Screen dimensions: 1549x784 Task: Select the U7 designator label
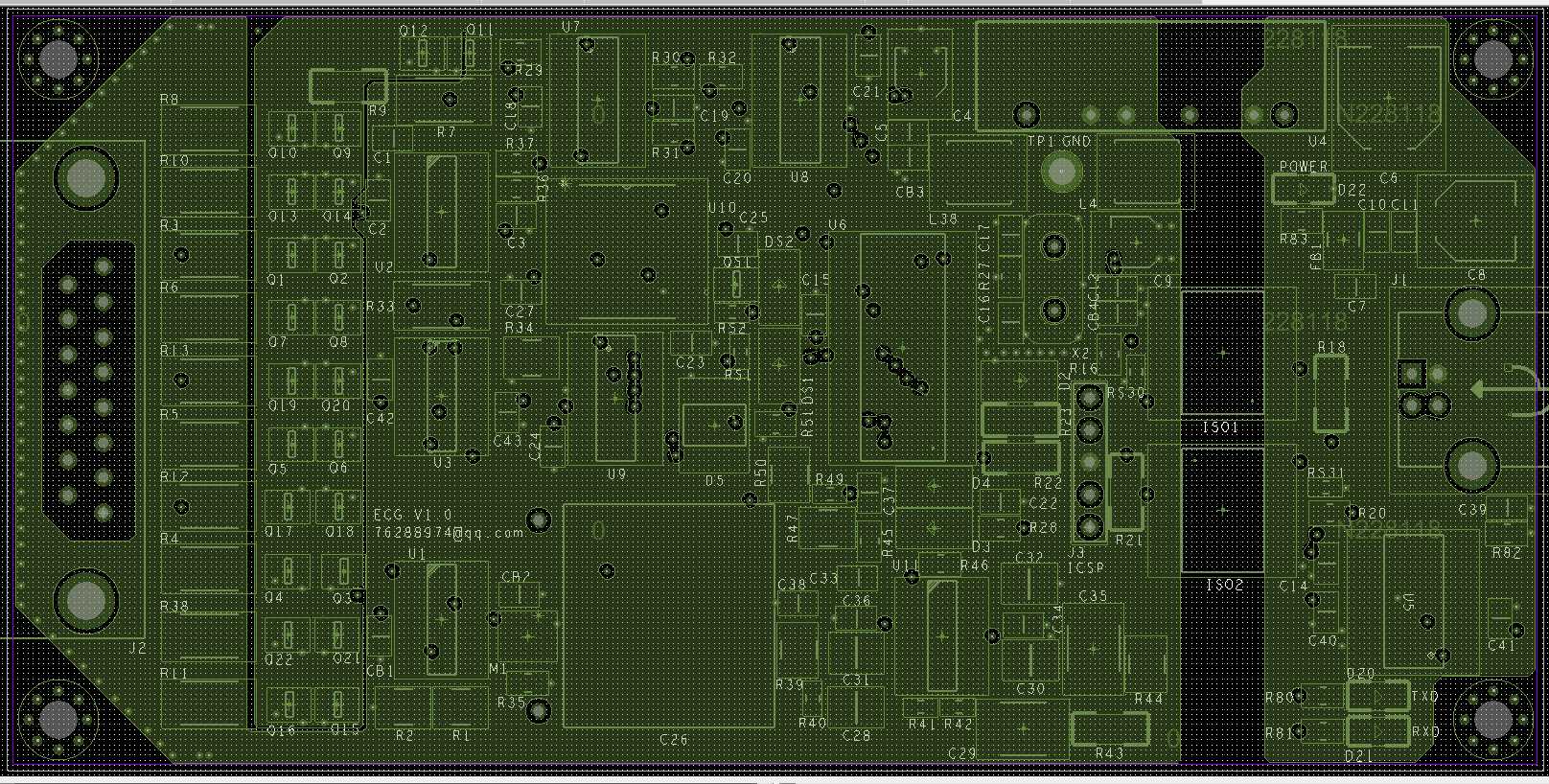pyautogui.click(x=571, y=28)
